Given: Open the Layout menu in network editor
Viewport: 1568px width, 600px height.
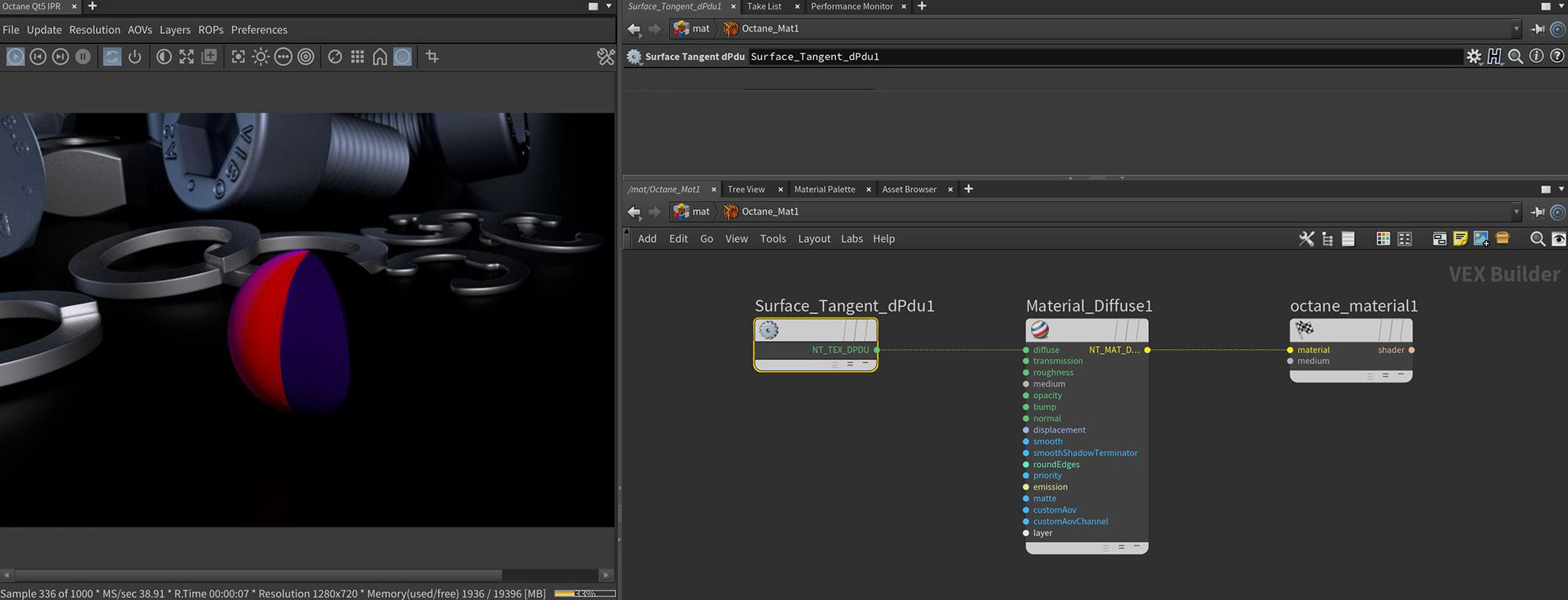Looking at the screenshot, I should pyautogui.click(x=814, y=239).
